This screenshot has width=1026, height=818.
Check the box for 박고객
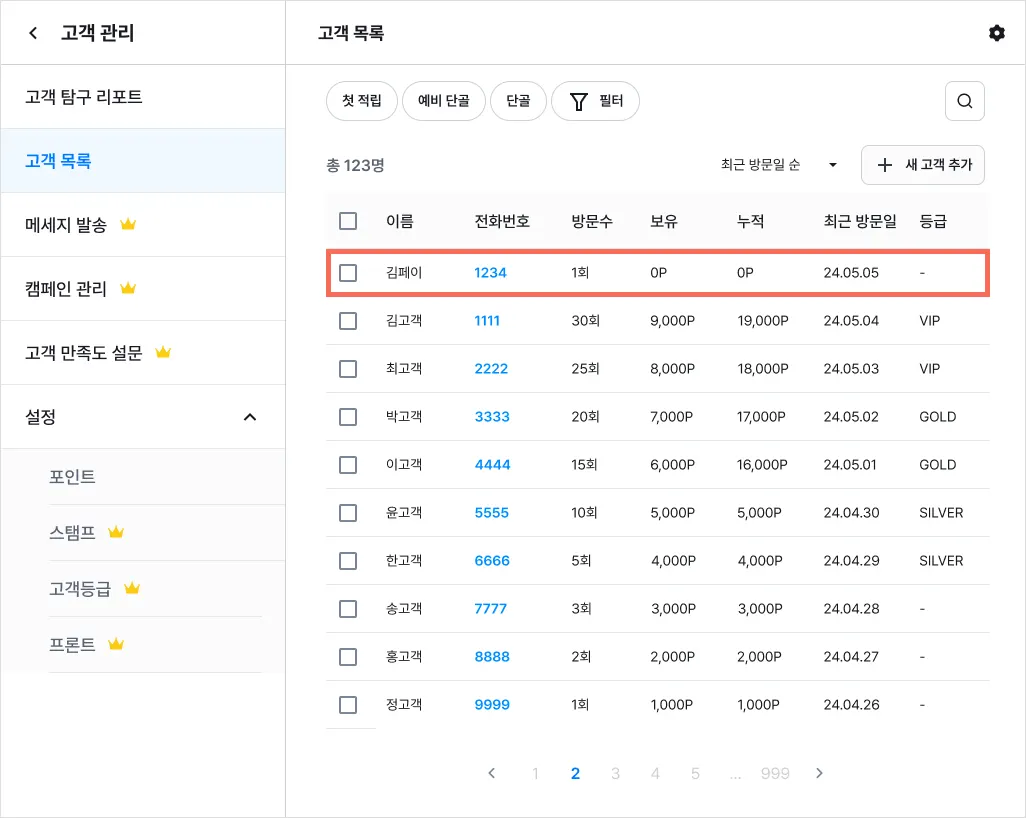click(348, 417)
